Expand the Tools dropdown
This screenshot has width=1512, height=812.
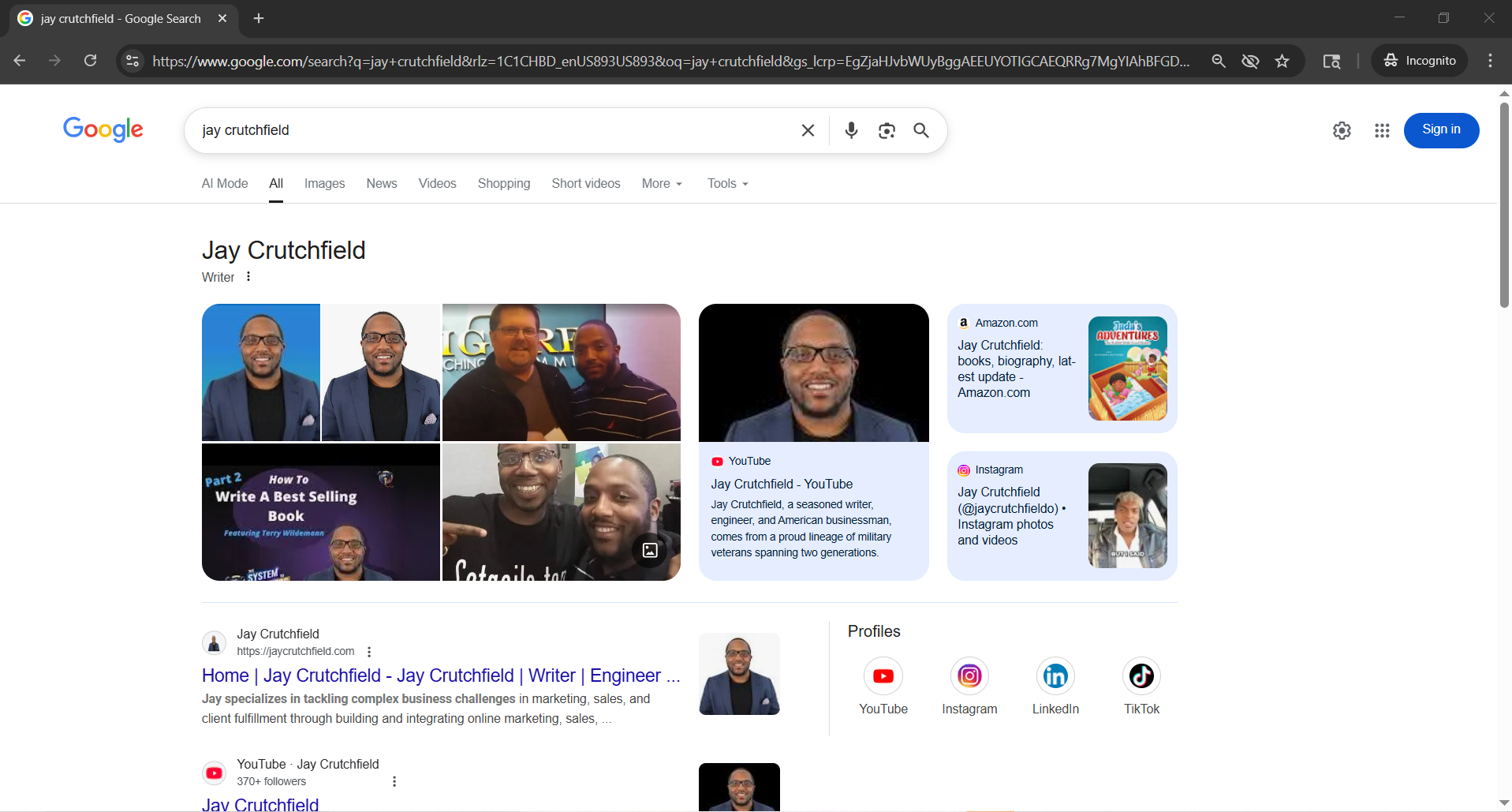point(727,183)
